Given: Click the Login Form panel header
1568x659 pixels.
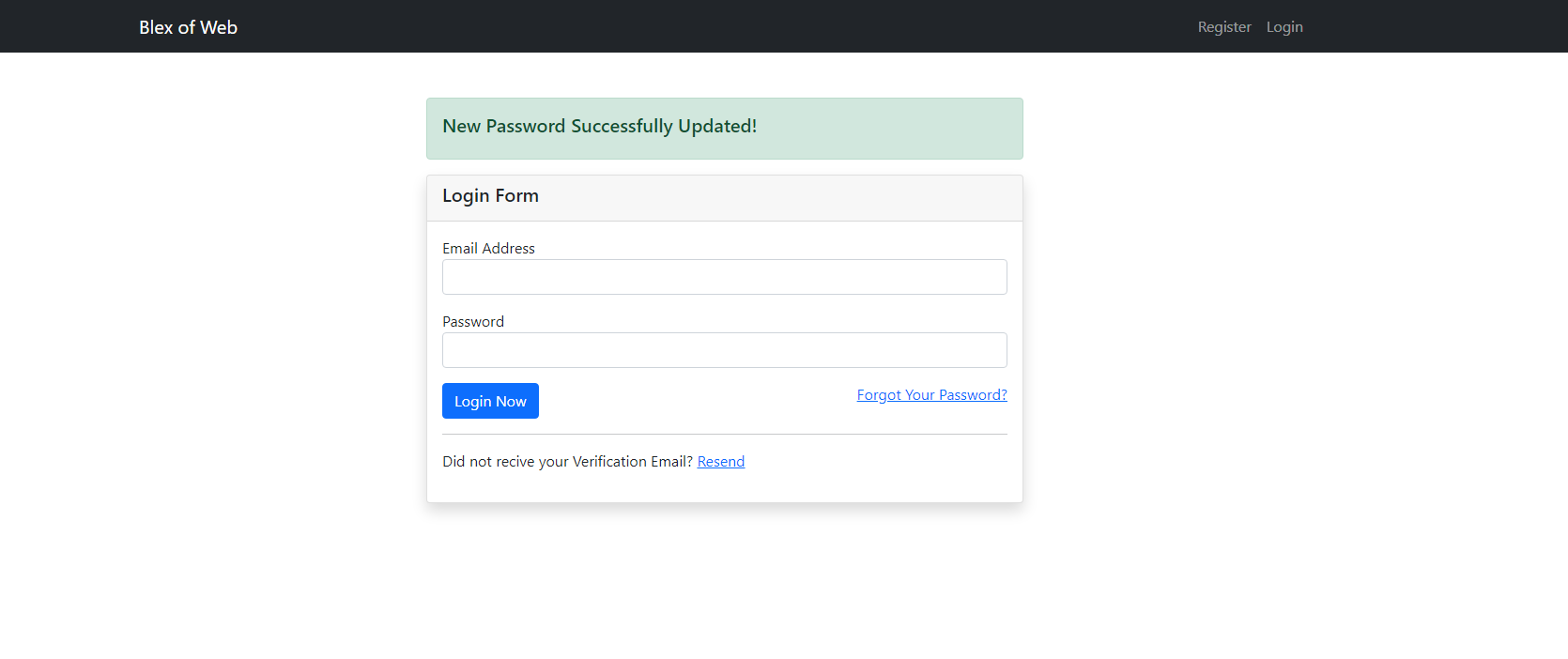Looking at the screenshot, I should 490,196.
